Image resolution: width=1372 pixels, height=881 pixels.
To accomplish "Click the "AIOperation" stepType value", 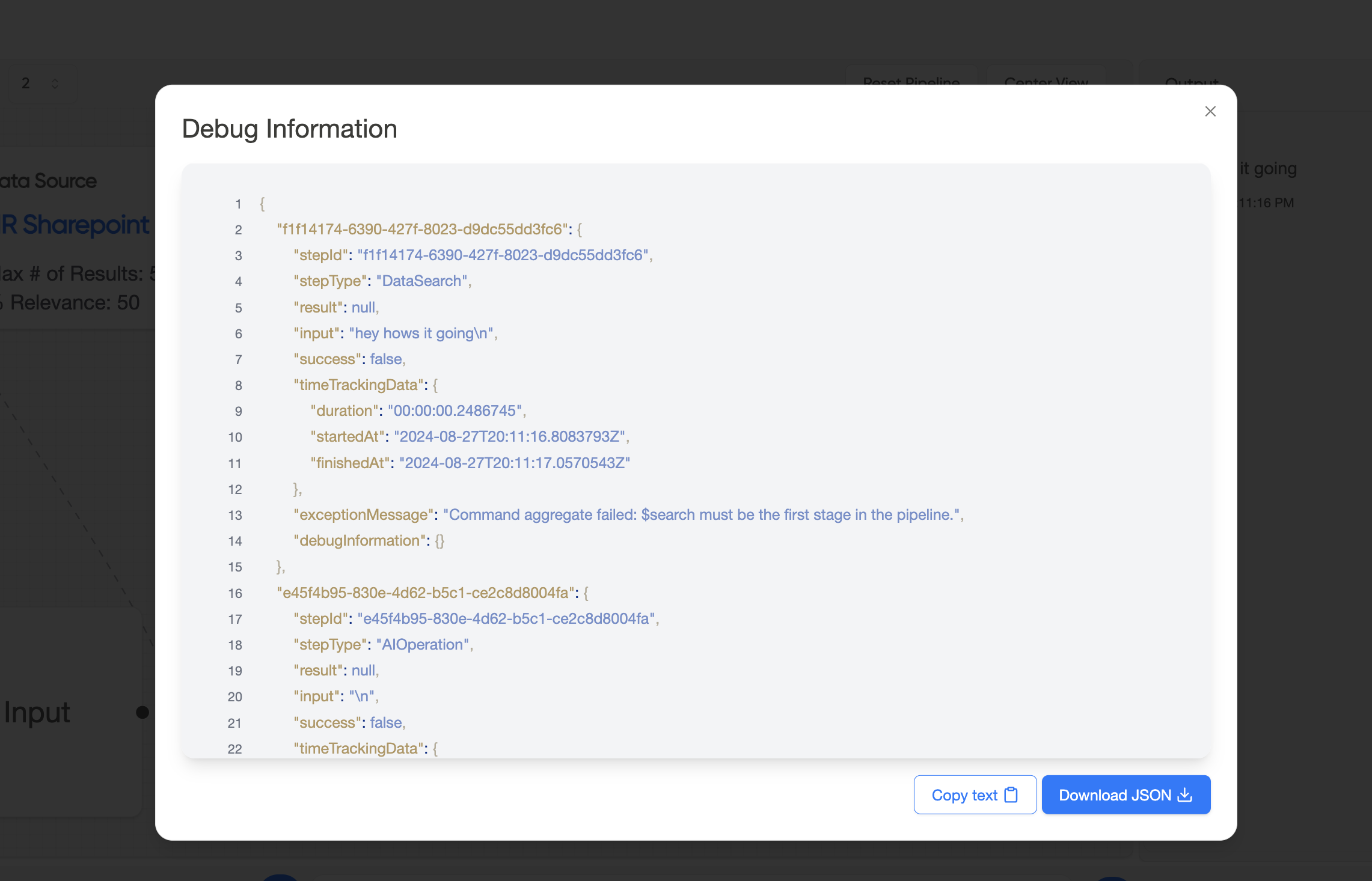I will (x=423, y=645).
